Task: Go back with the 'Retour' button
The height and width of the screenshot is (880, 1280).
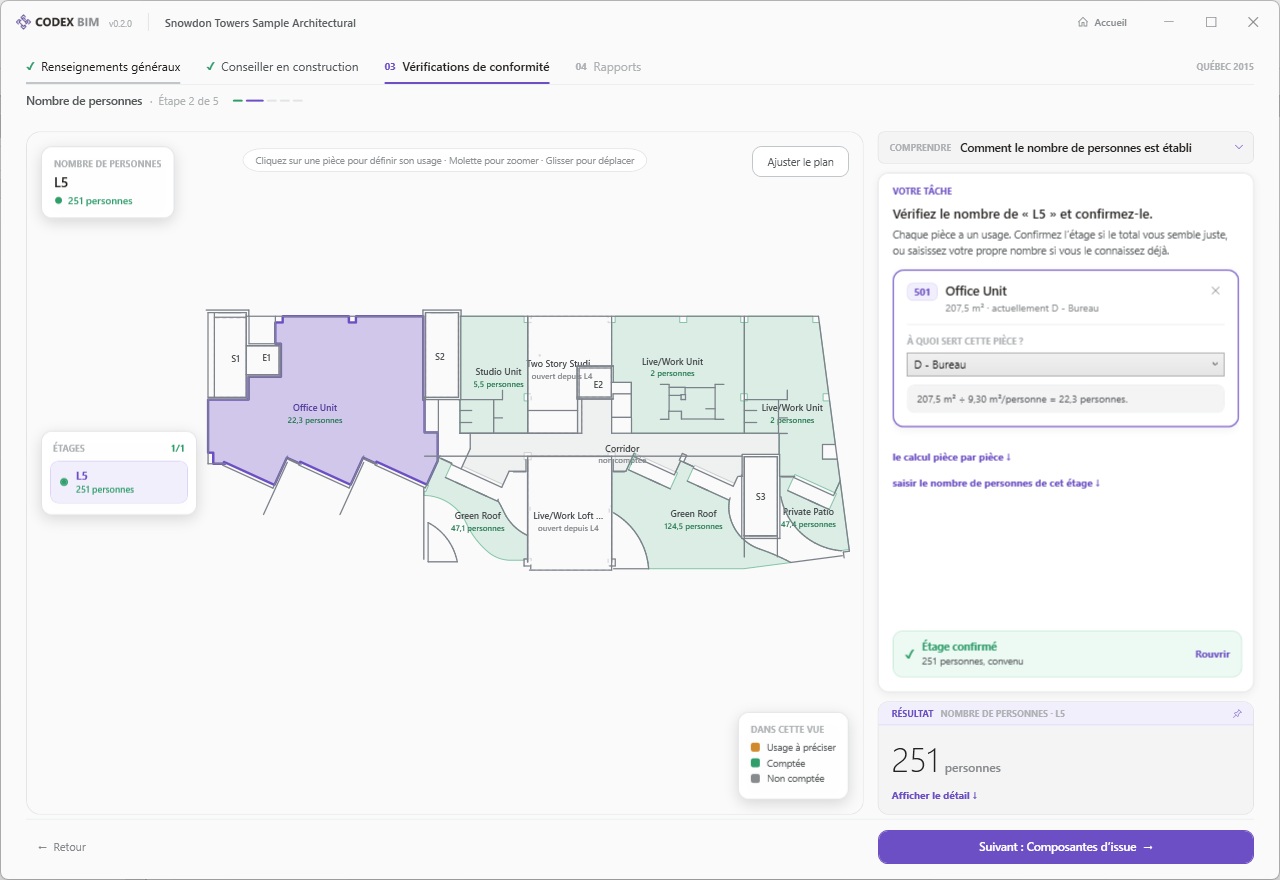Action: point(62,847)
